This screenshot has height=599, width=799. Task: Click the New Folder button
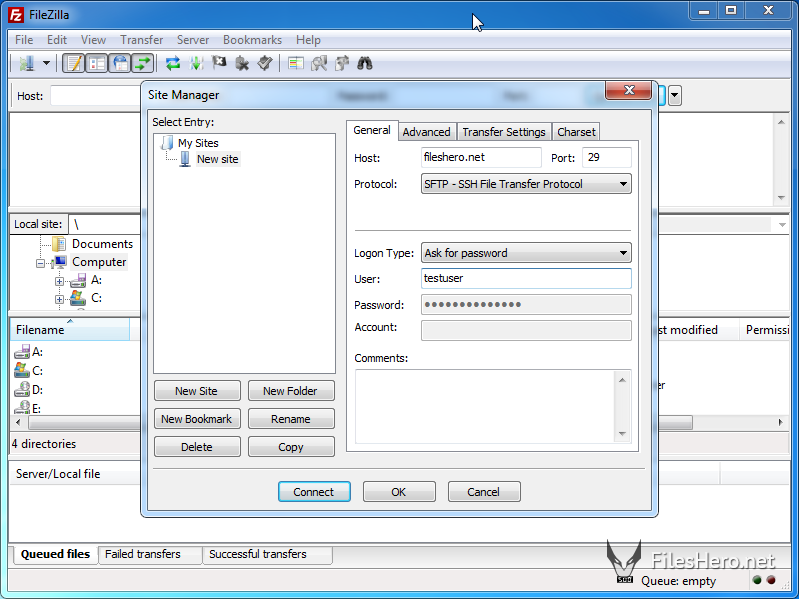[290, 391]
